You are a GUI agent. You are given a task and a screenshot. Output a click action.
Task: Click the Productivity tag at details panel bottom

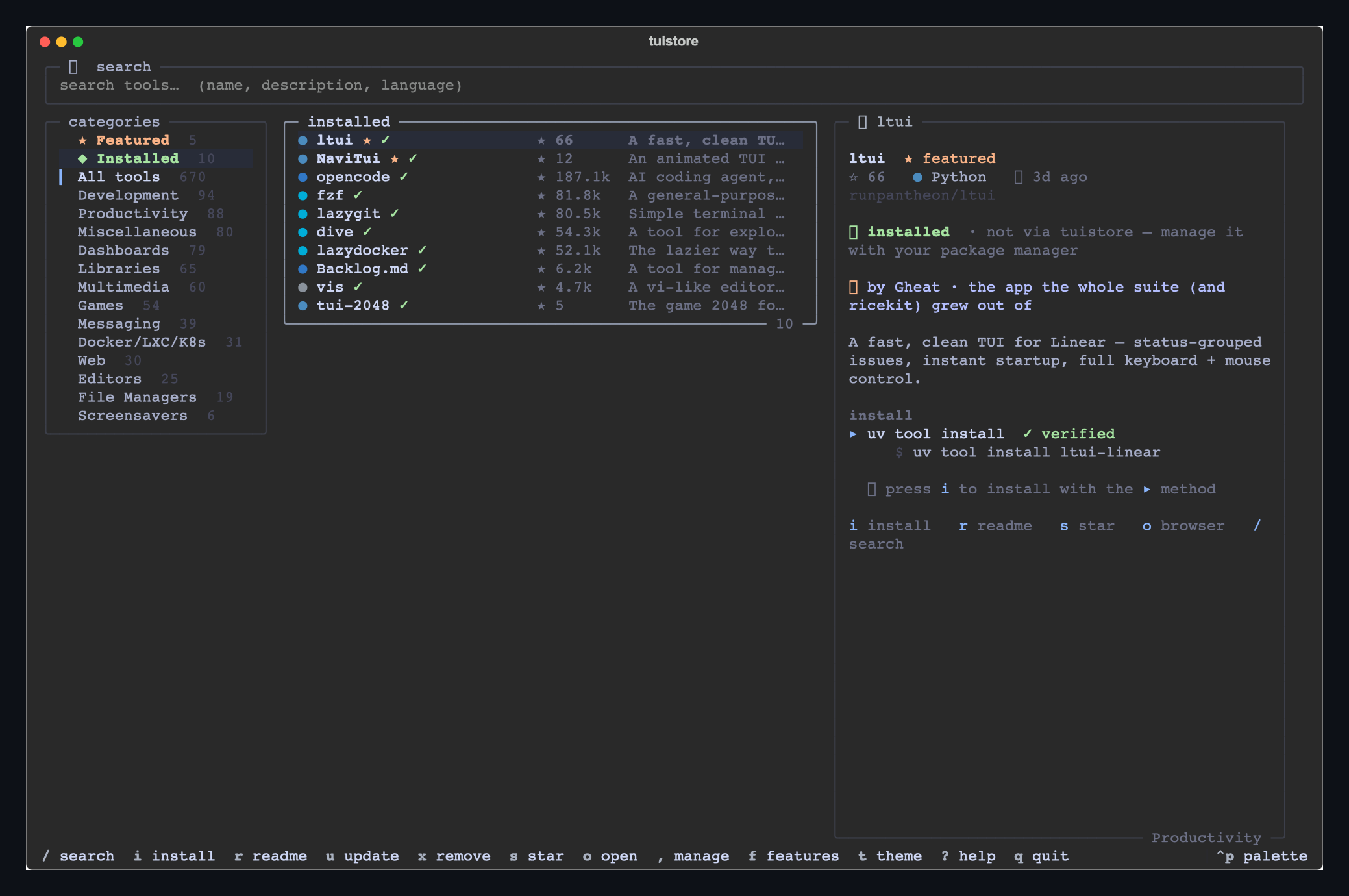1206,838
